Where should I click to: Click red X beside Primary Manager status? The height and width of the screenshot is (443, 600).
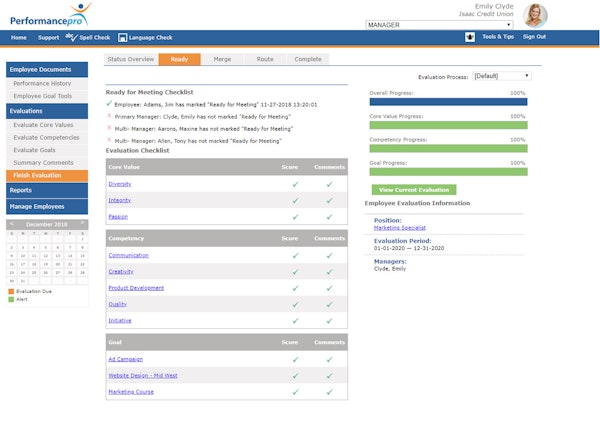click(x=109, y=116)
